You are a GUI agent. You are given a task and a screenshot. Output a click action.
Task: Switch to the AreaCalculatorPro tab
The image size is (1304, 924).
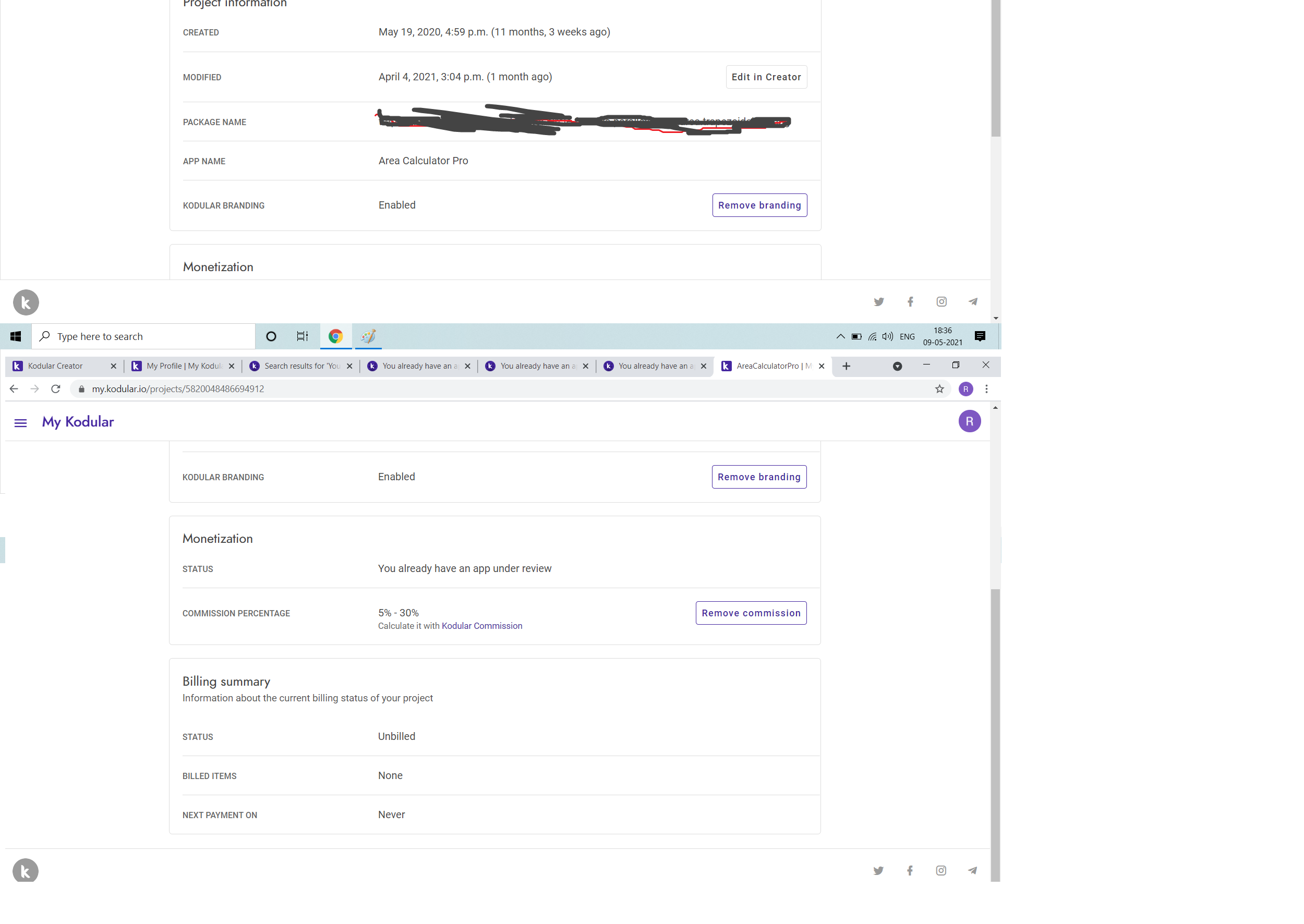point(774,367)
